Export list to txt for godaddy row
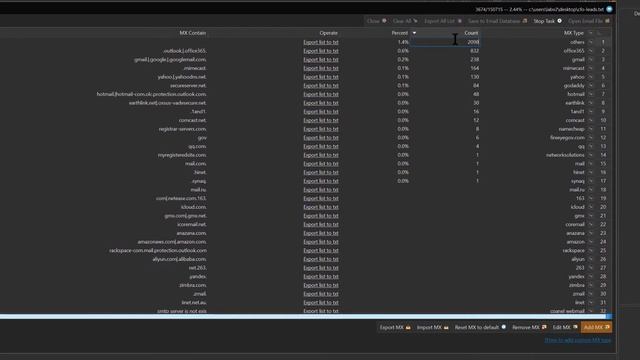The image size is (640, 360). pyautogui.click(x=321, y=86)
